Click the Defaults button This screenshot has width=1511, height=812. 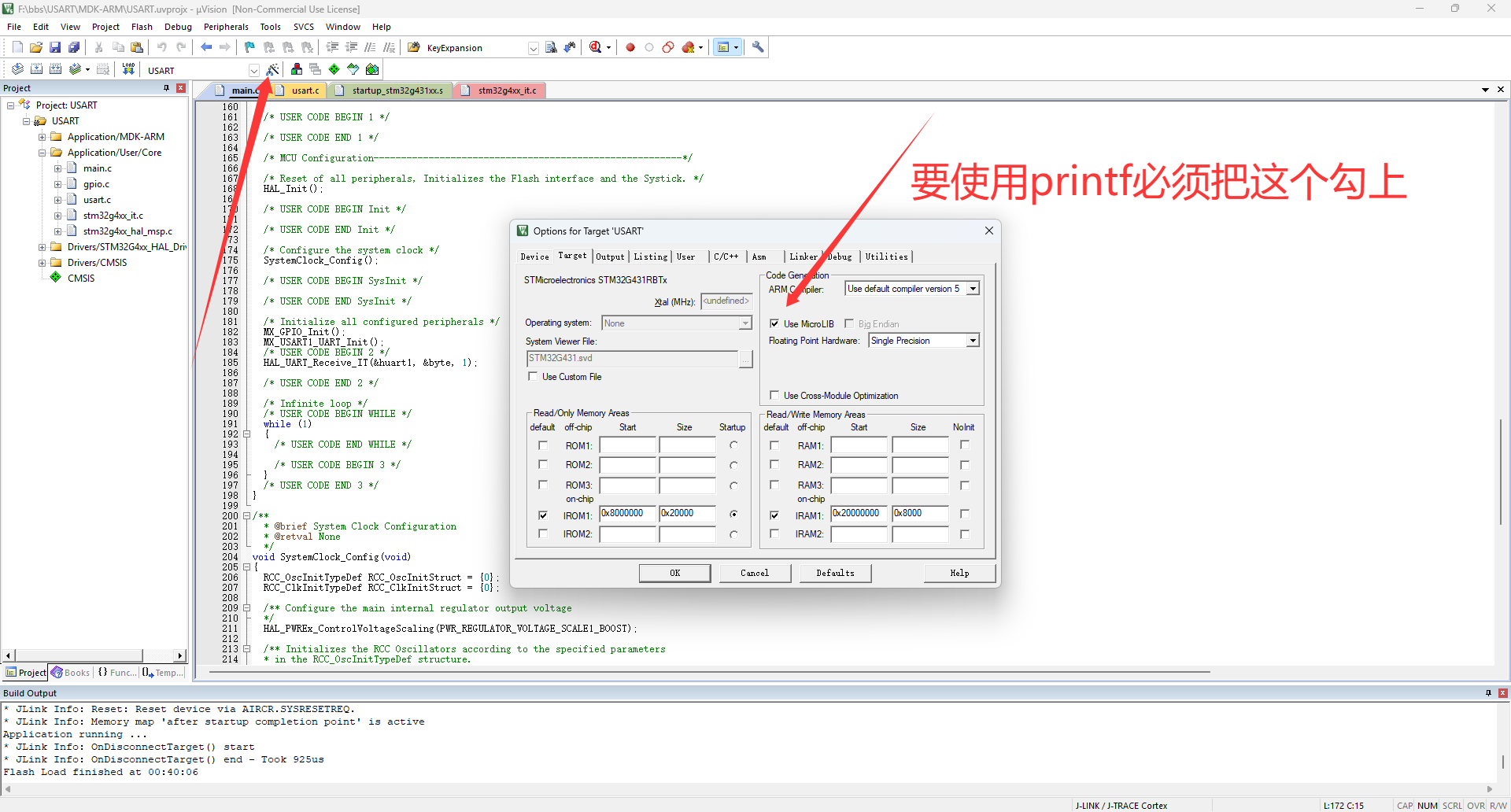coord(835,573)
